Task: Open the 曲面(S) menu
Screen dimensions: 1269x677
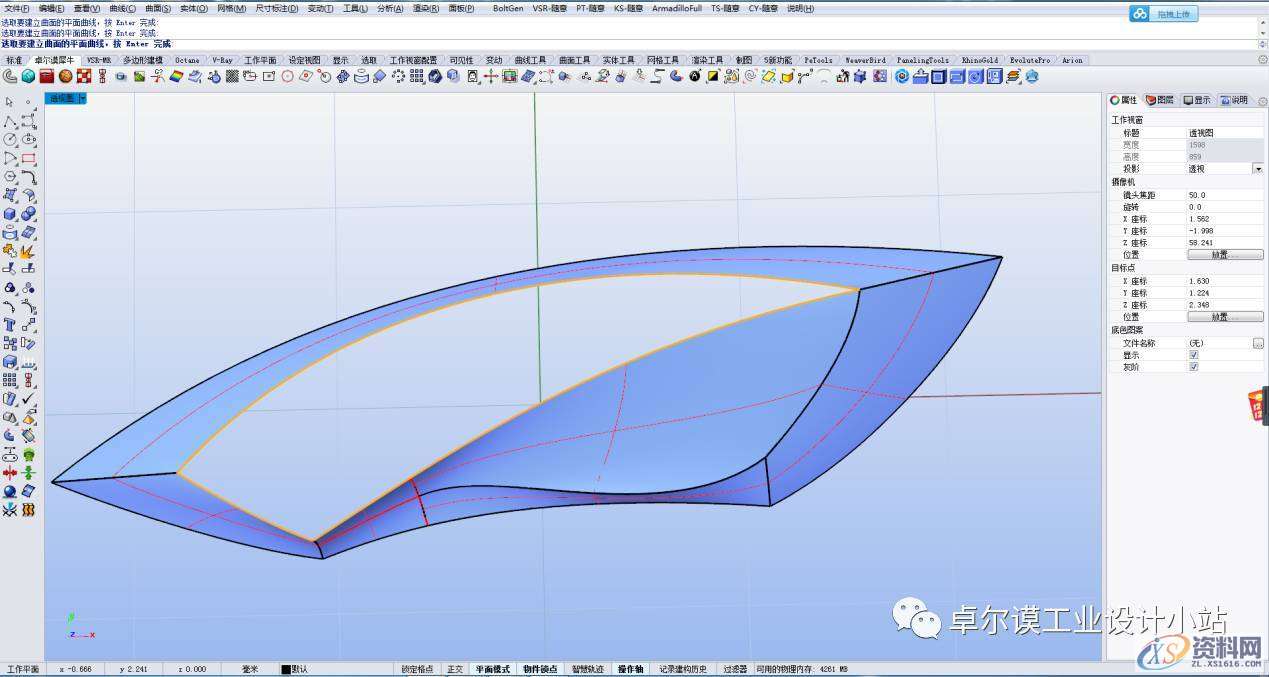Action: click(158, 9)
